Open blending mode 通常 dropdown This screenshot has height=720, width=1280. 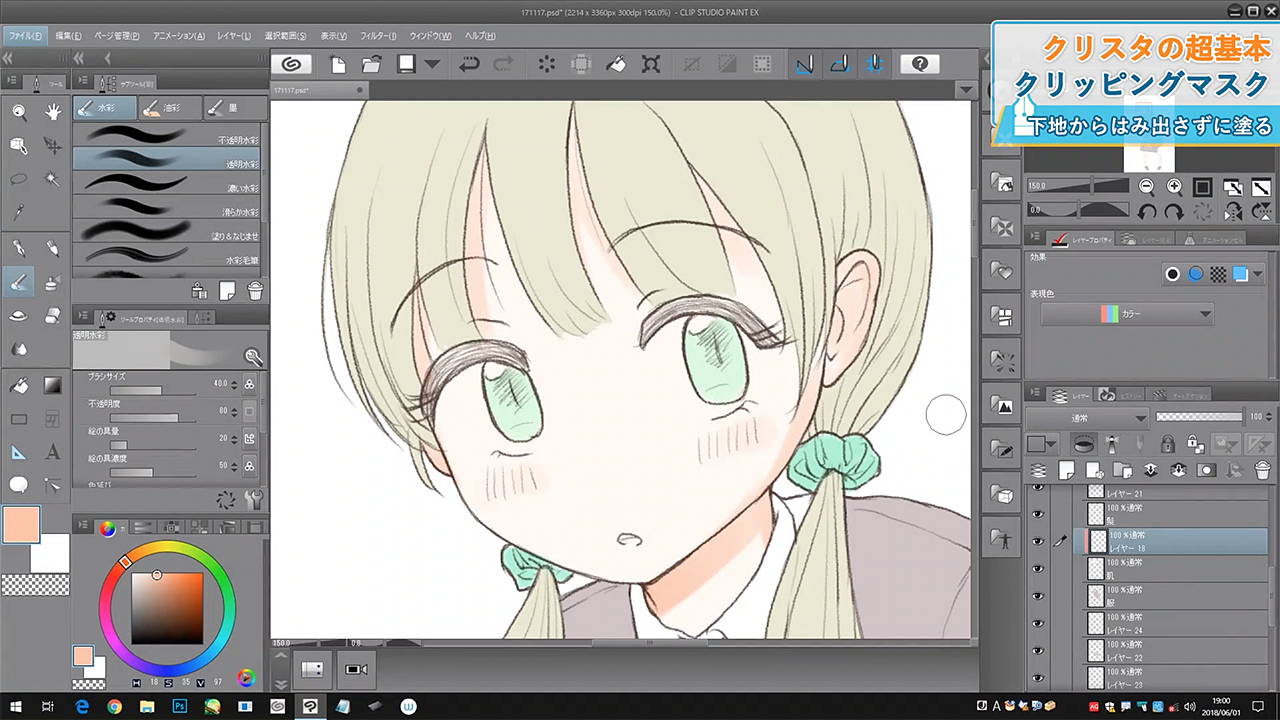click(x=1088, y=417)
